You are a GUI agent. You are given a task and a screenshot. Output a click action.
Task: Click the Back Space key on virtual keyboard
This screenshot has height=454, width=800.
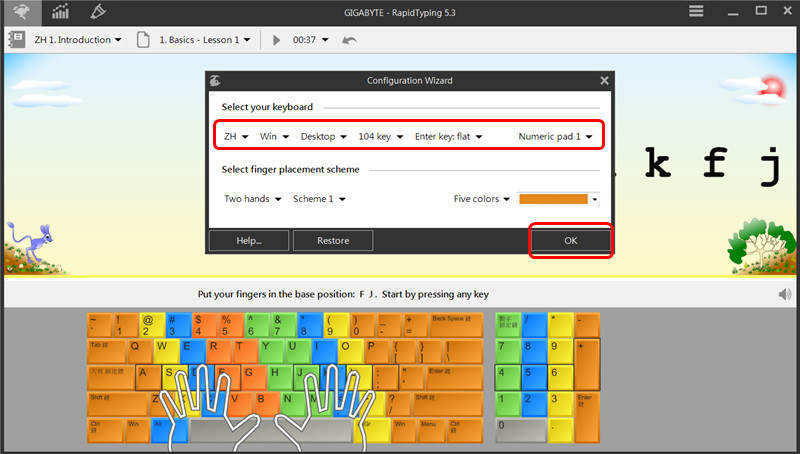point(456,325)
